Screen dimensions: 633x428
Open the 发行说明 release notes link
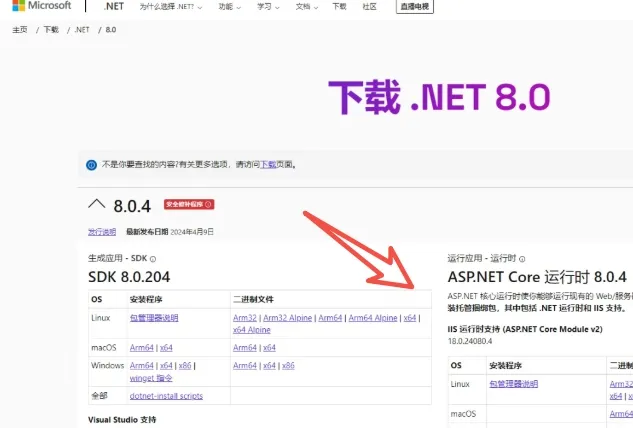pyautogui.click(x=102, y=231)
